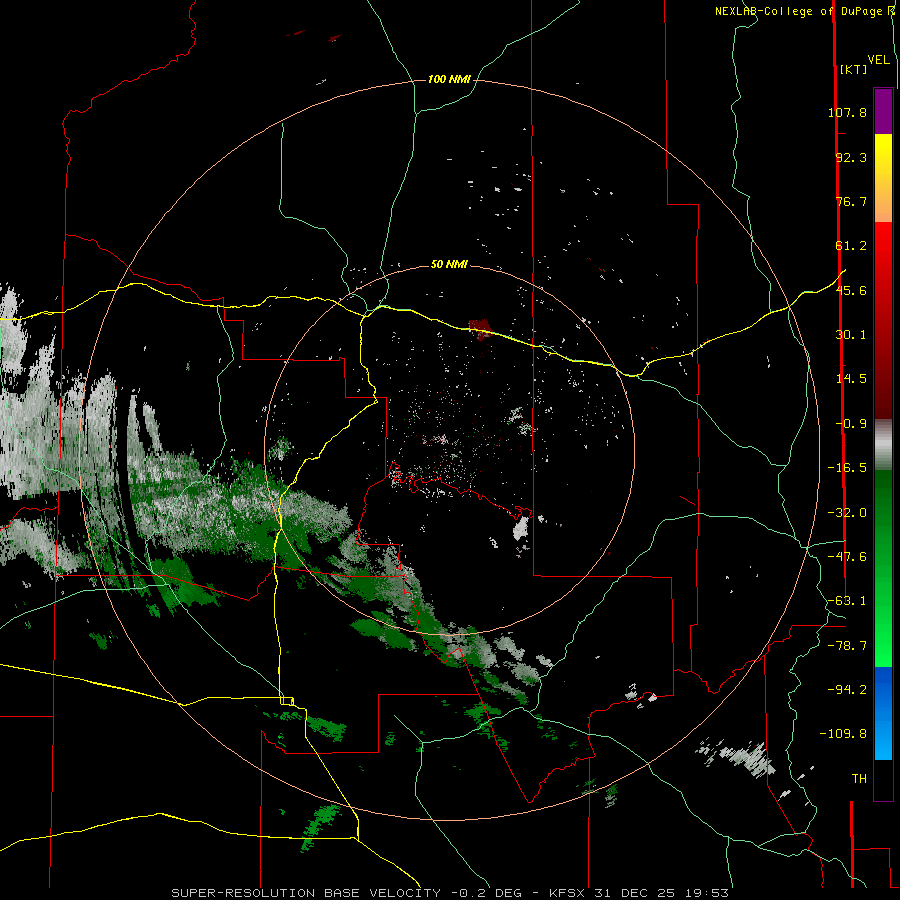Select the -94.2 legend value
The height and width of the screenshot is (900, 900).
click(x=847, y=689)
